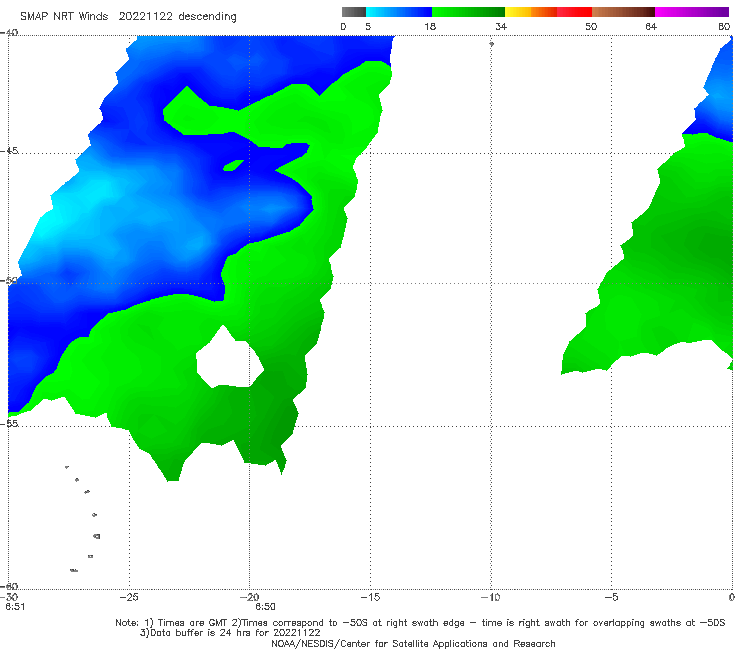Click the swath time label '6:50'
The height and width of the screenshot is (650, 740).
click(265, 607)
